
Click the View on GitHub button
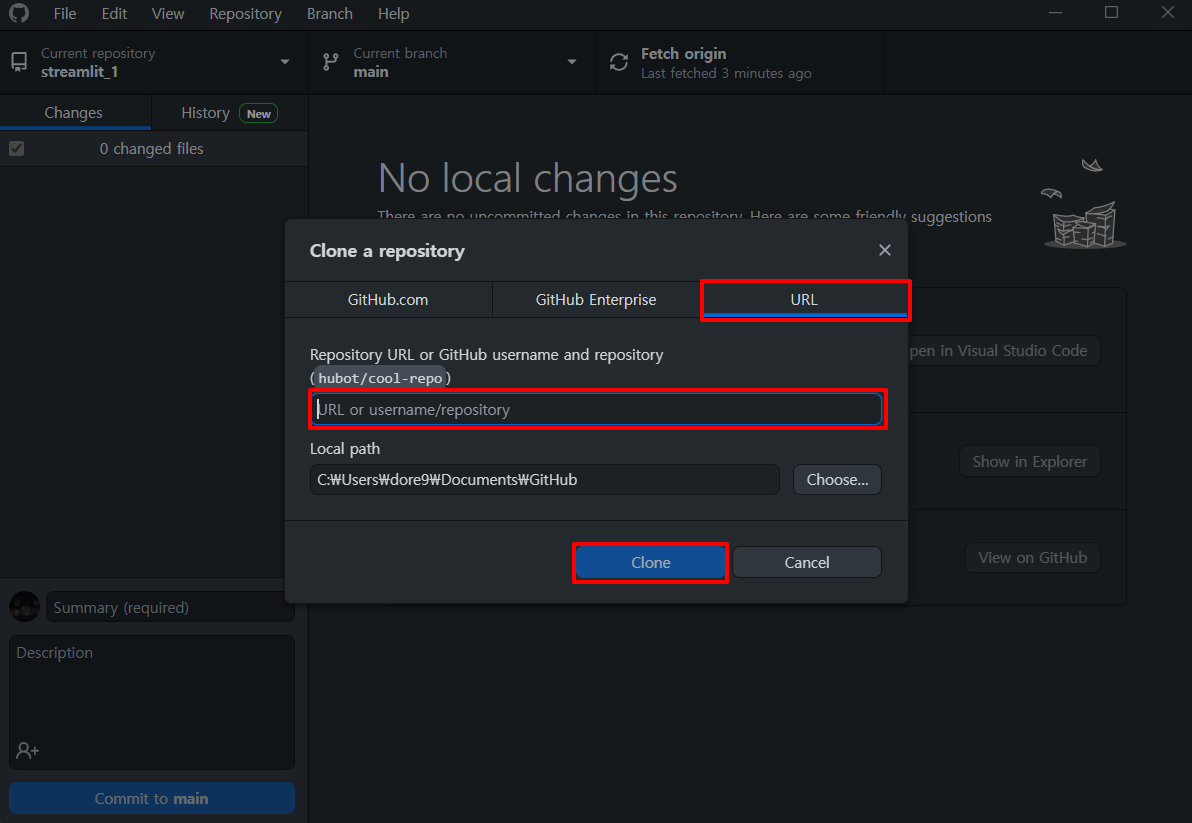coord(1032,558)
